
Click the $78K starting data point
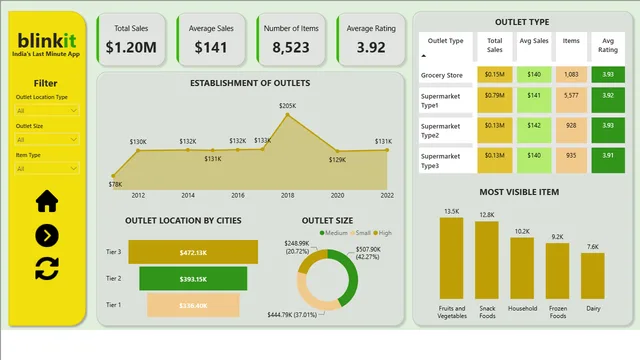click(113, 176)
